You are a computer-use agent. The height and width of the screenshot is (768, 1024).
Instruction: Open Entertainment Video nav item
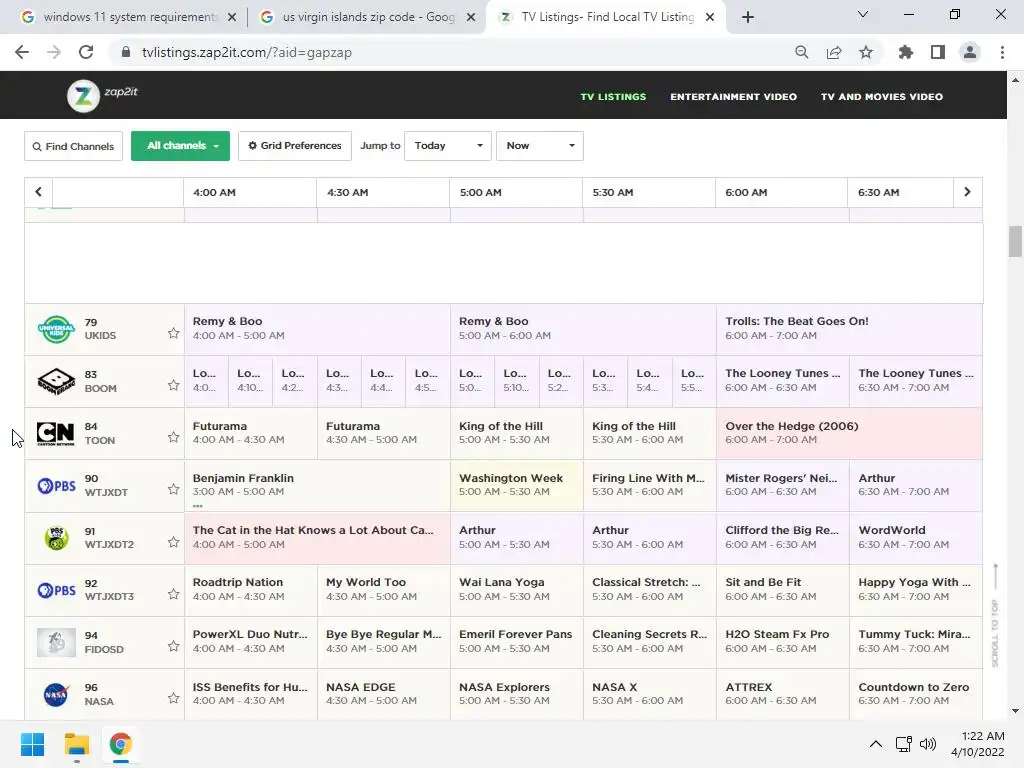pyautogui.click(x=733, y=97)
